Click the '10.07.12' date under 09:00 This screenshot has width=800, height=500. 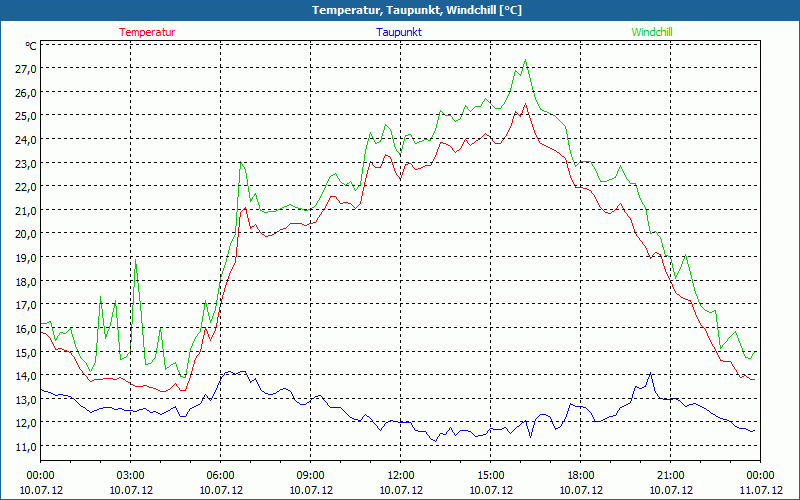310,490
